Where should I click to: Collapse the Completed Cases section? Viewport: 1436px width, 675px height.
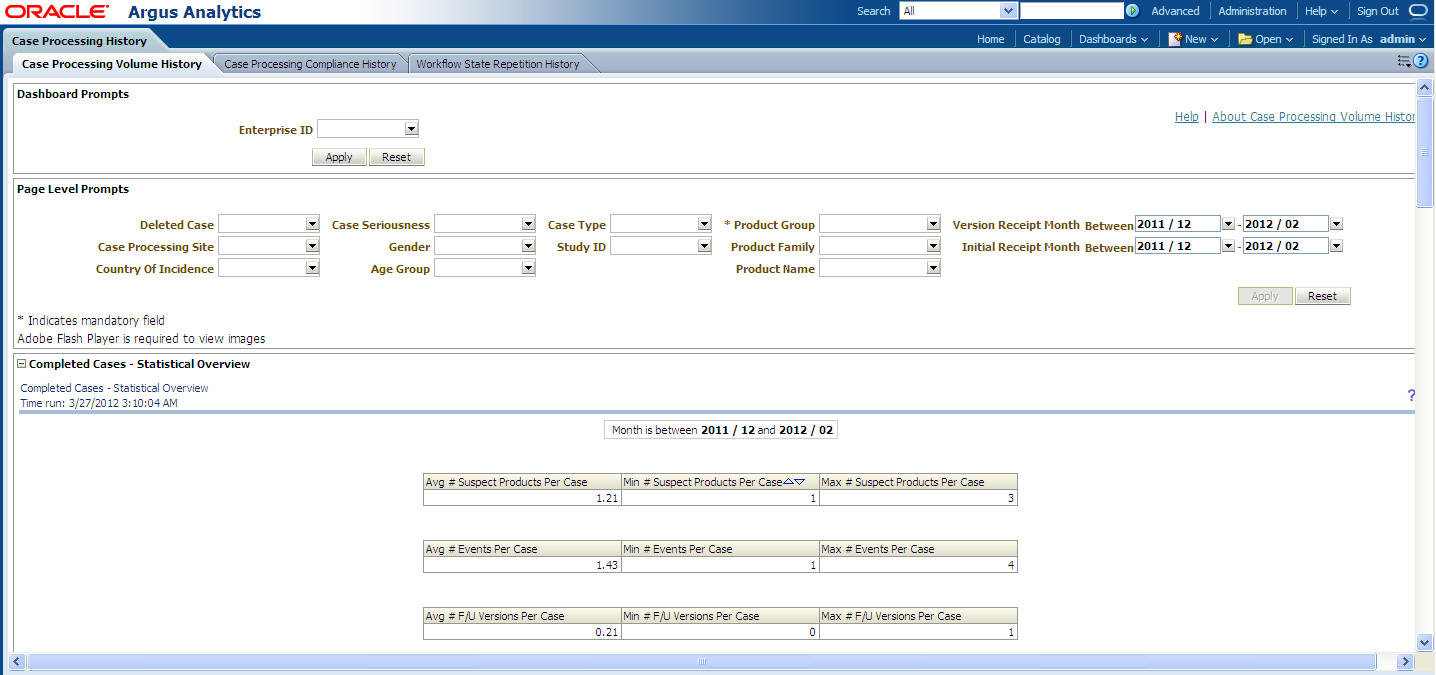click(x=22, y=364)
